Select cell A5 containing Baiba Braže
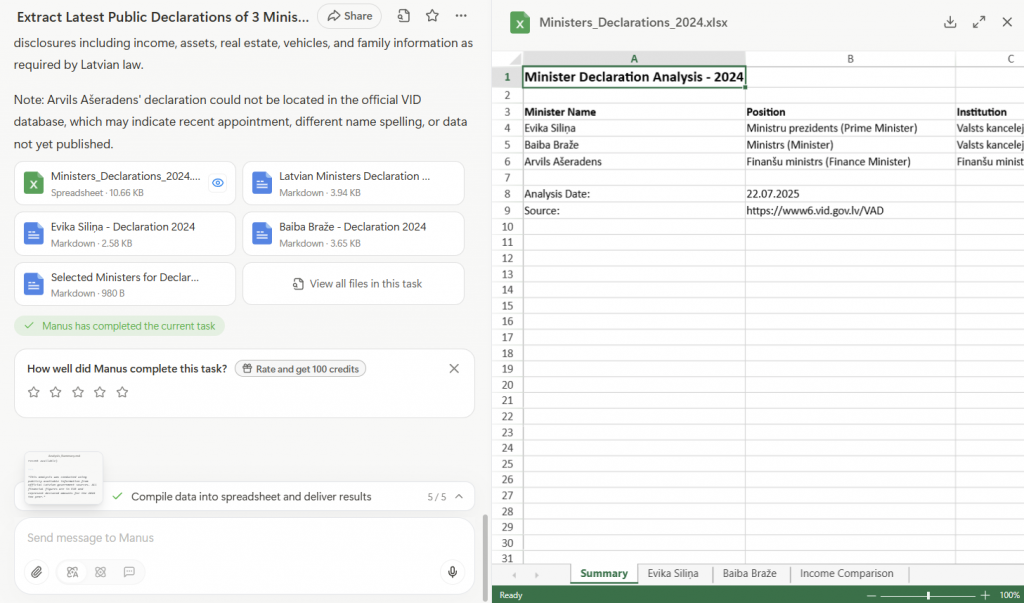The width and height of the screenshot is (1024, 603). coord(634,145)
